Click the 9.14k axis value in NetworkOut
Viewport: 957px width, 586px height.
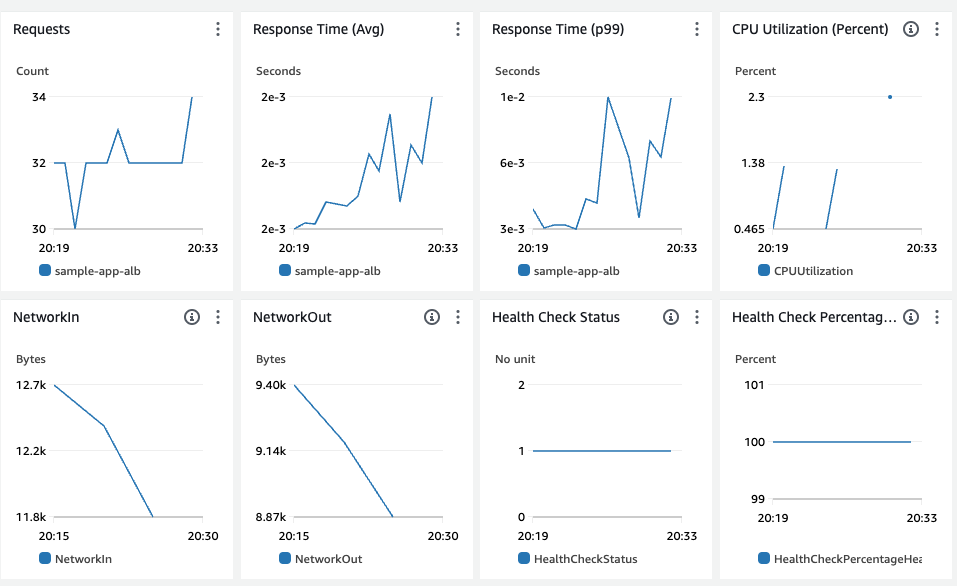(271, 450)
